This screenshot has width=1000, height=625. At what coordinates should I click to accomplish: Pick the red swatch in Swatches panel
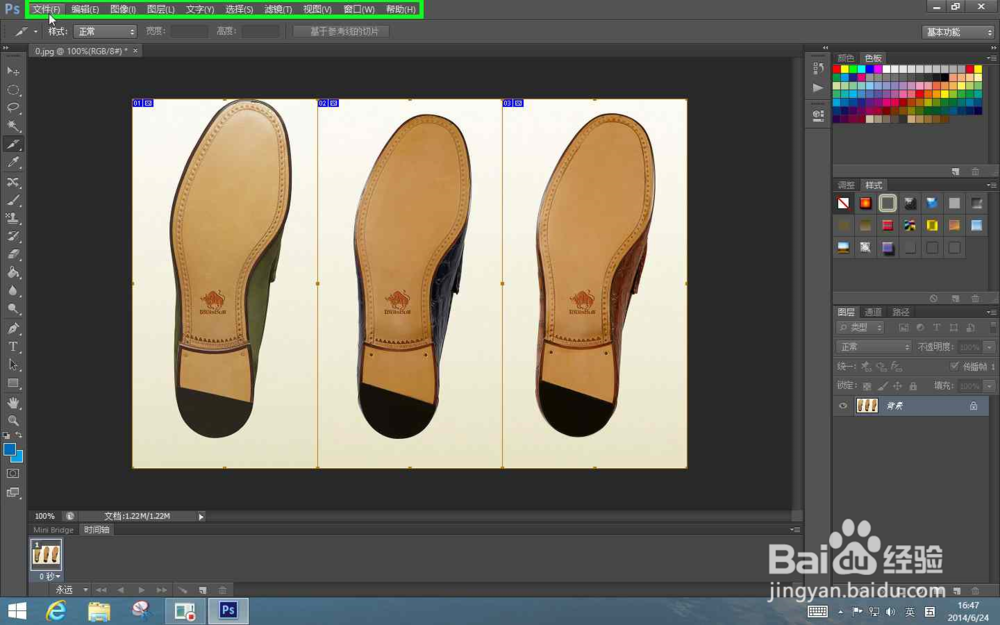(x=836, y=69)
